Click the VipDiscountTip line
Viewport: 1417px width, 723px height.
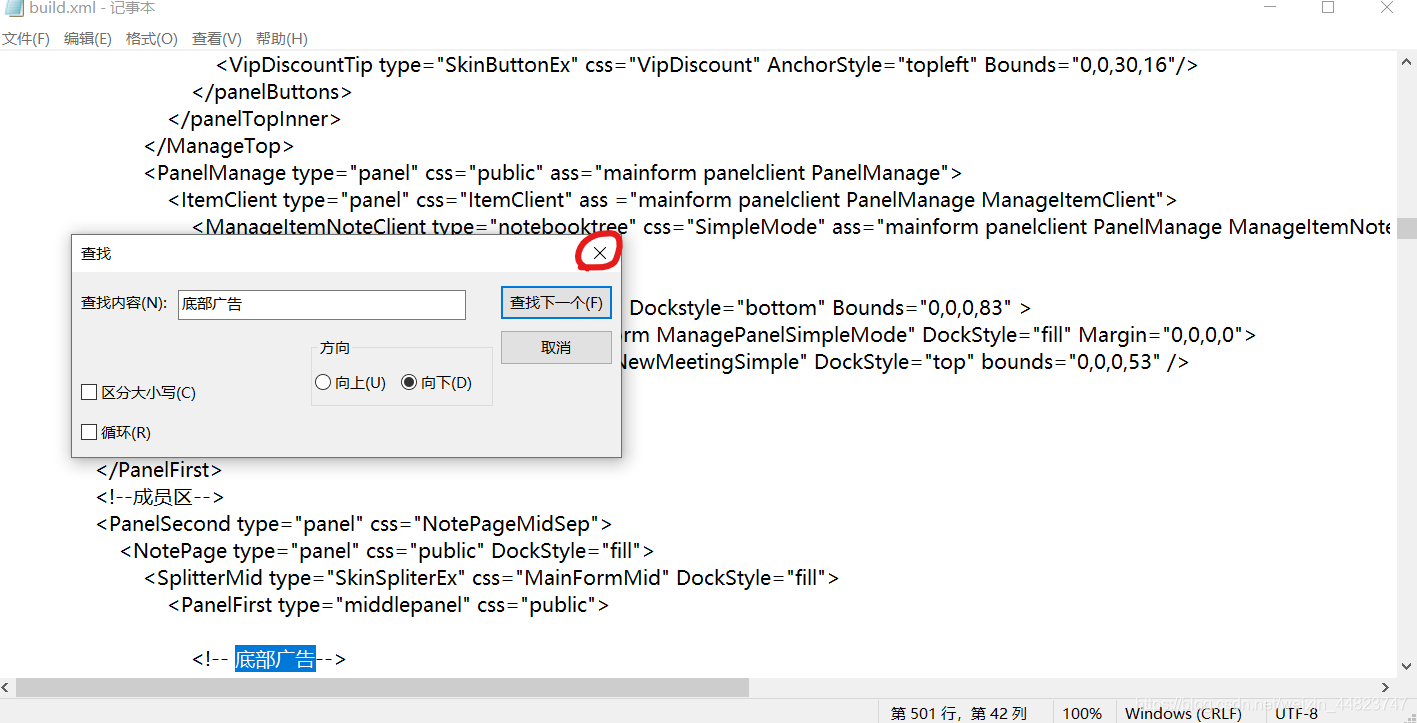(x=707, y=65)
